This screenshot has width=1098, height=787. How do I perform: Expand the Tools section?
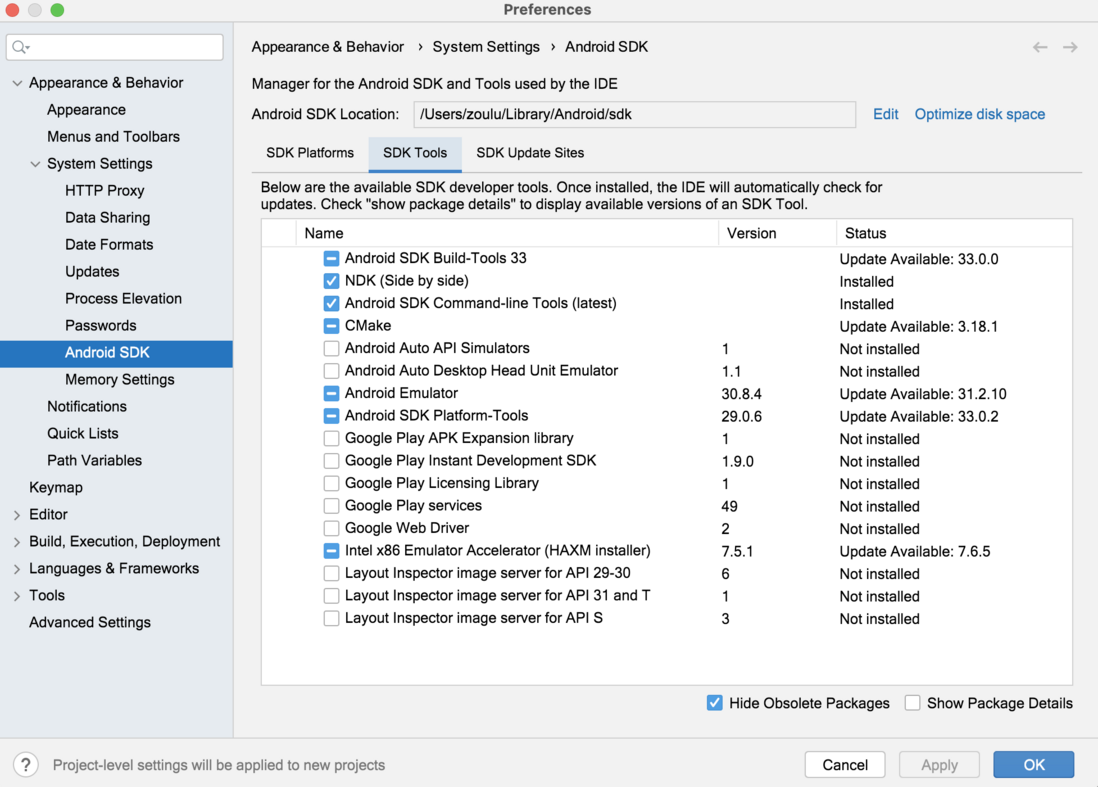tap(18, 596)
